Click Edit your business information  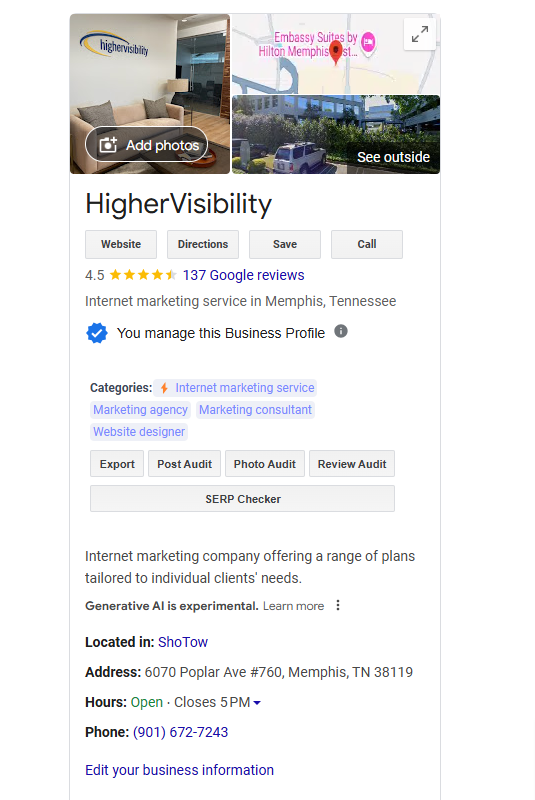tap(180, 770)
